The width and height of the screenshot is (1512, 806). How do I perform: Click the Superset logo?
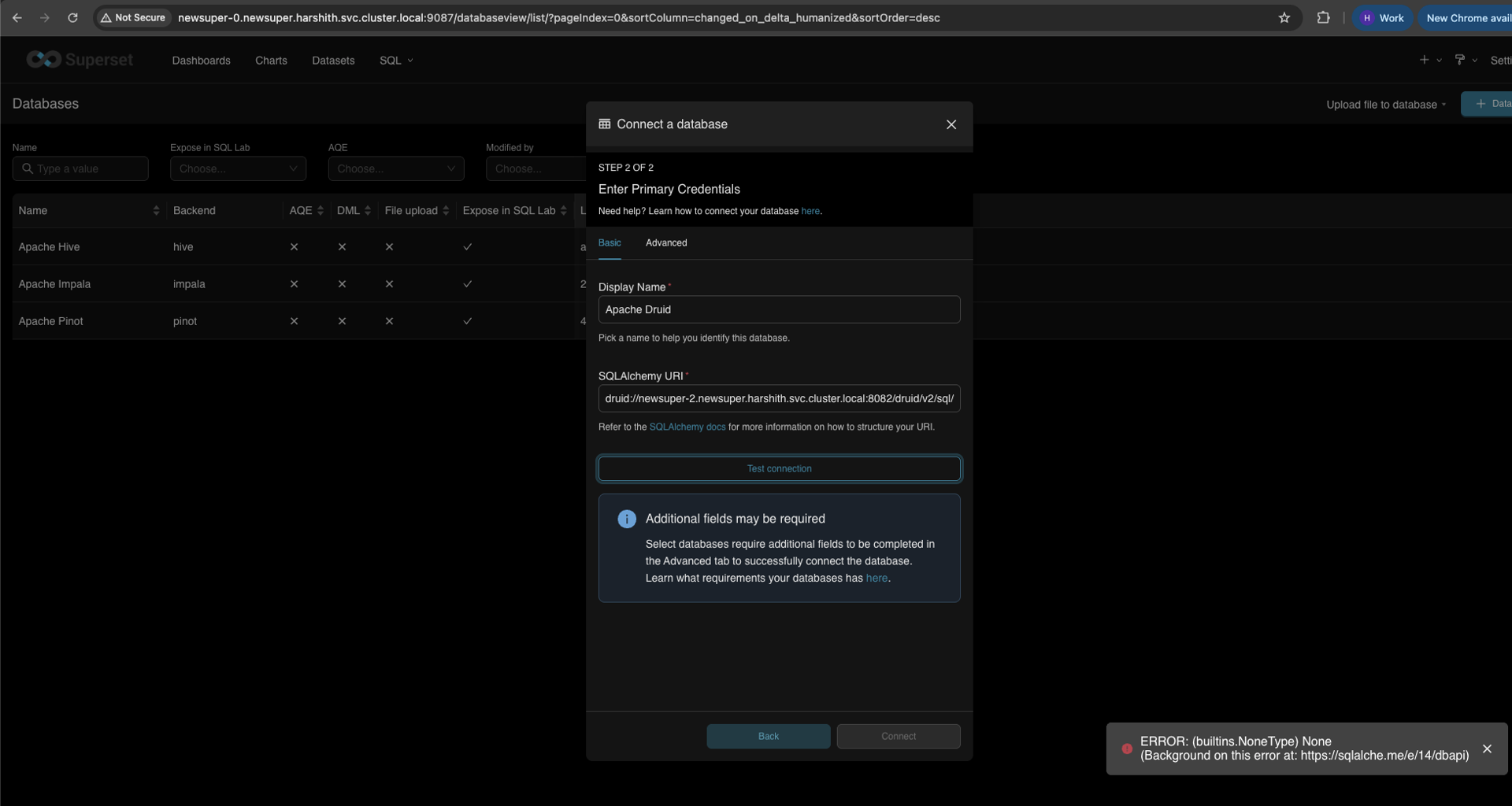point(80,60)
